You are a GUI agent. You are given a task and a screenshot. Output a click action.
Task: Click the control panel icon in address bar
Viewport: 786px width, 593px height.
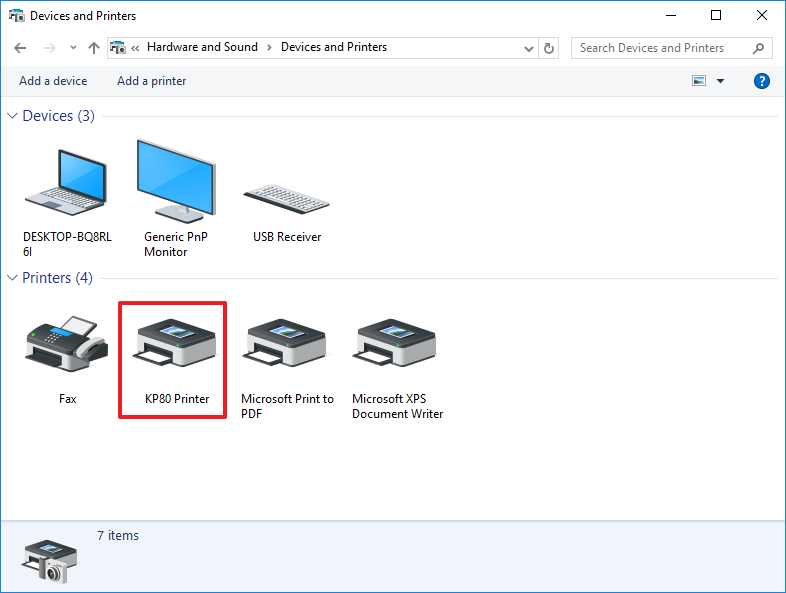tap(118, 48)
